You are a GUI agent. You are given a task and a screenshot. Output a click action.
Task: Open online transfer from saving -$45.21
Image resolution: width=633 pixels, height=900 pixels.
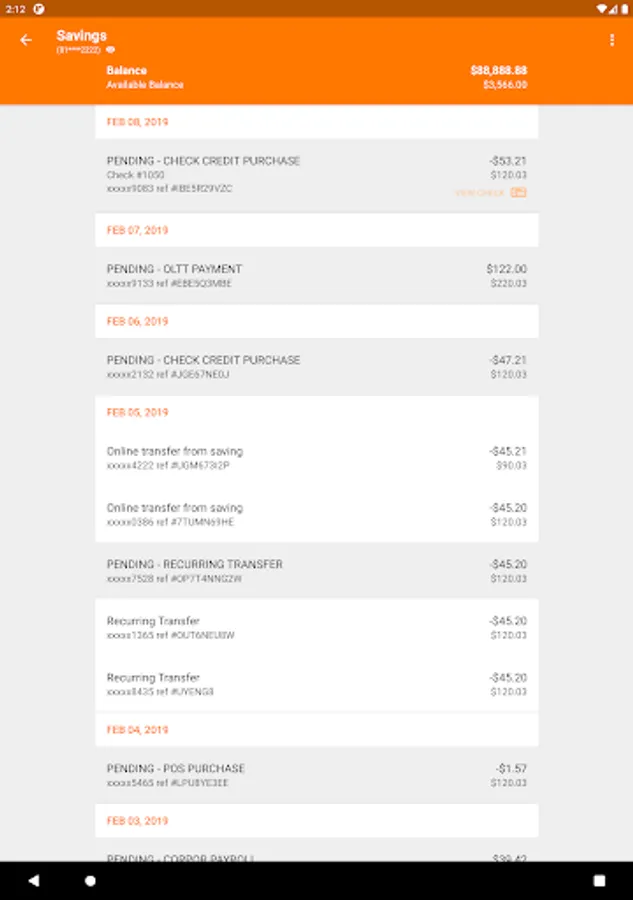[316, 458]
